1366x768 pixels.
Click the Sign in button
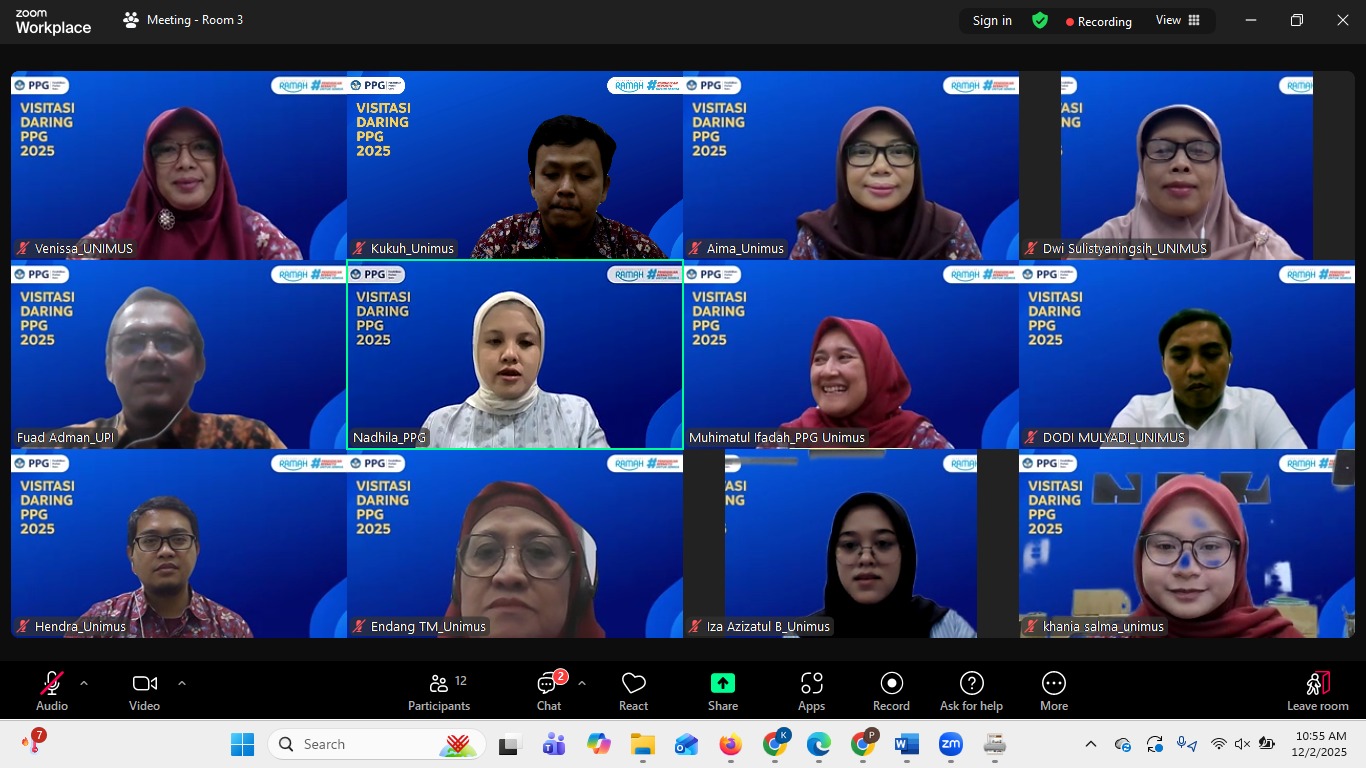tap(991, 20)
